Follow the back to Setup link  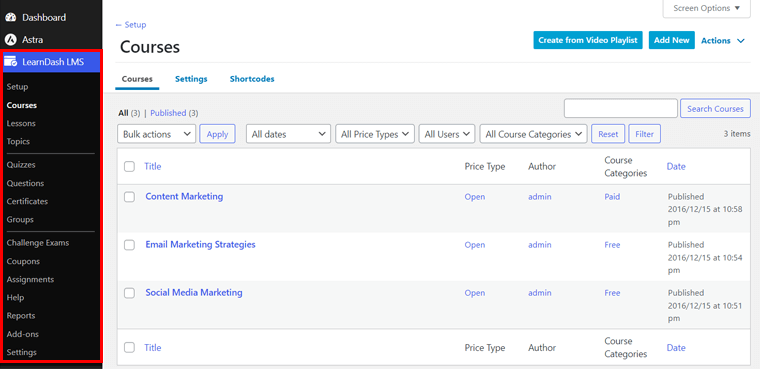tap(131, 25)
